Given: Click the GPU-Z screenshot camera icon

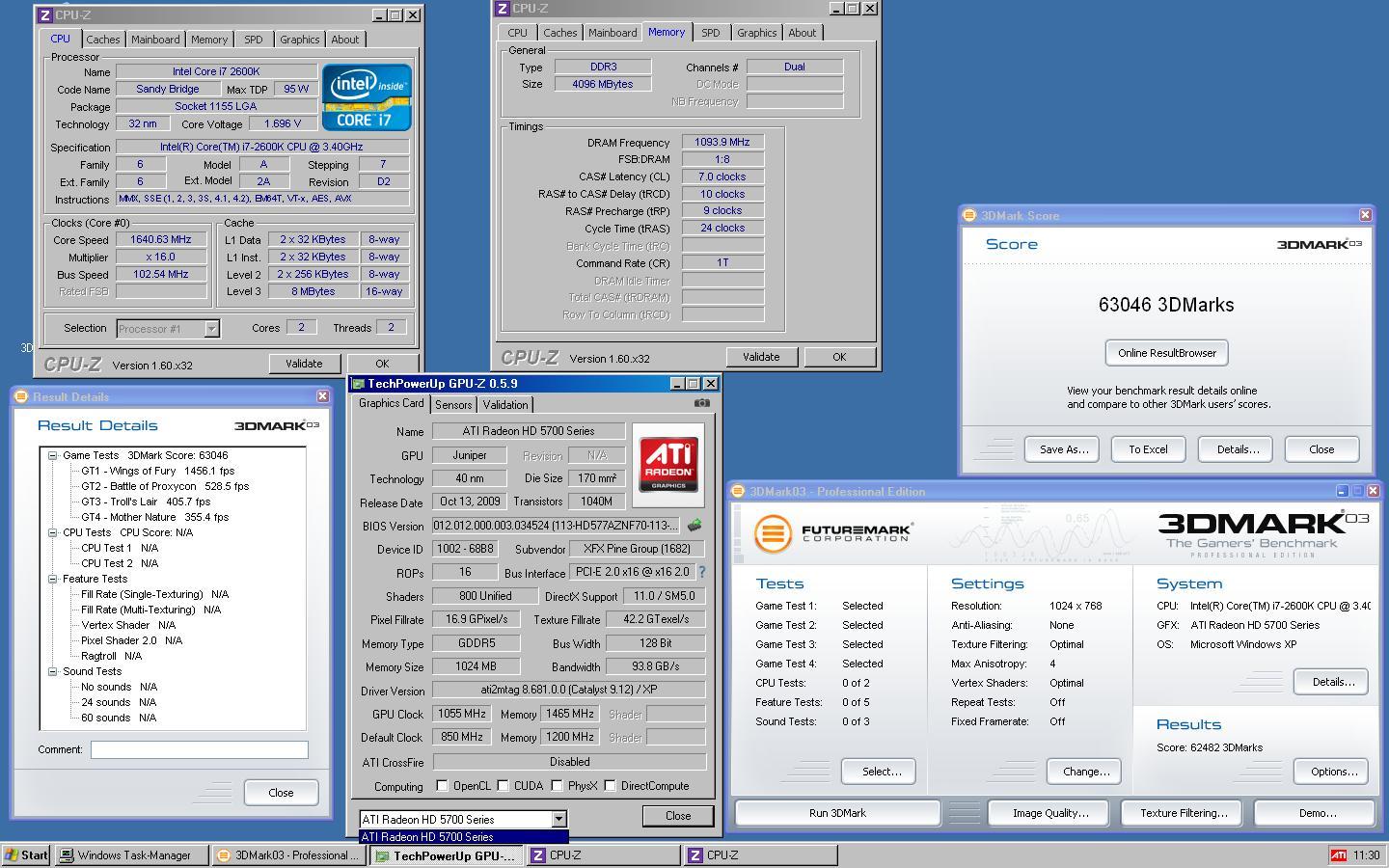Looking at the screenshot, I should [701, 403].
